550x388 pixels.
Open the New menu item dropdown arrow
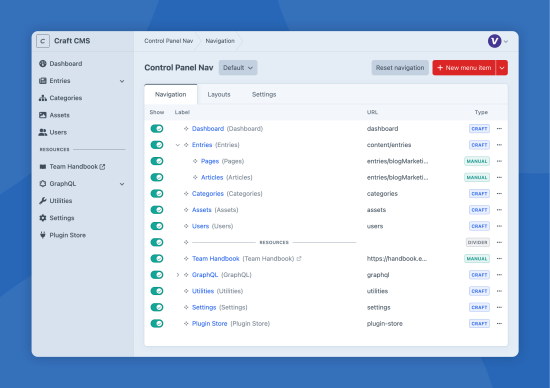pyautogui.click(x=502, y=68)
